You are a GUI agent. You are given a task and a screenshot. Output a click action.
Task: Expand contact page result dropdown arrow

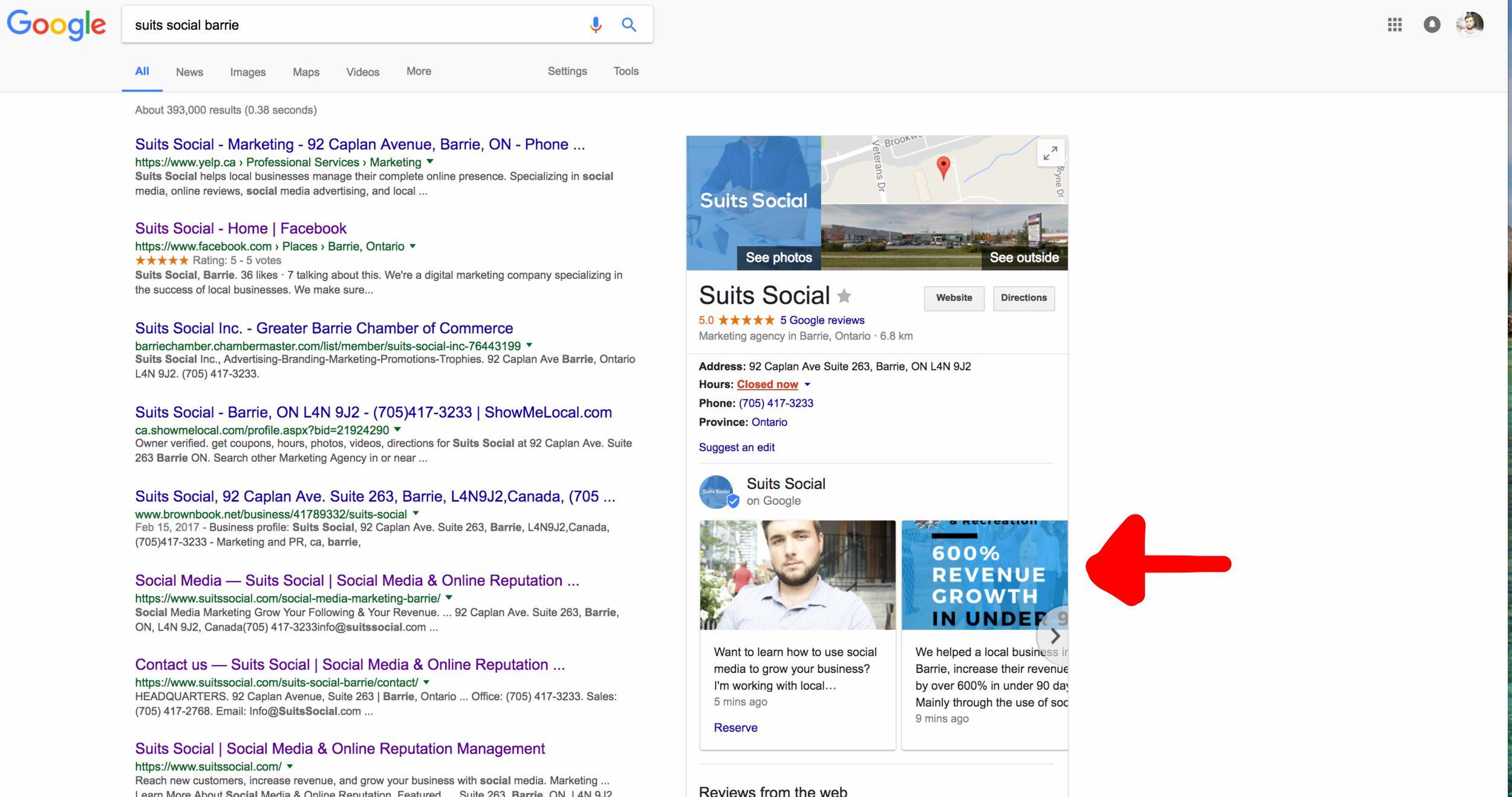pos(426,682)
